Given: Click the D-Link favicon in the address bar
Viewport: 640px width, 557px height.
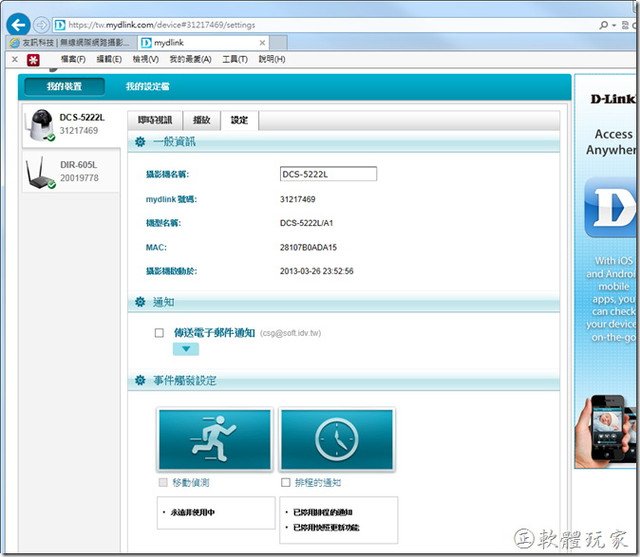Looking at the screenshot, I should pos(60,25).
